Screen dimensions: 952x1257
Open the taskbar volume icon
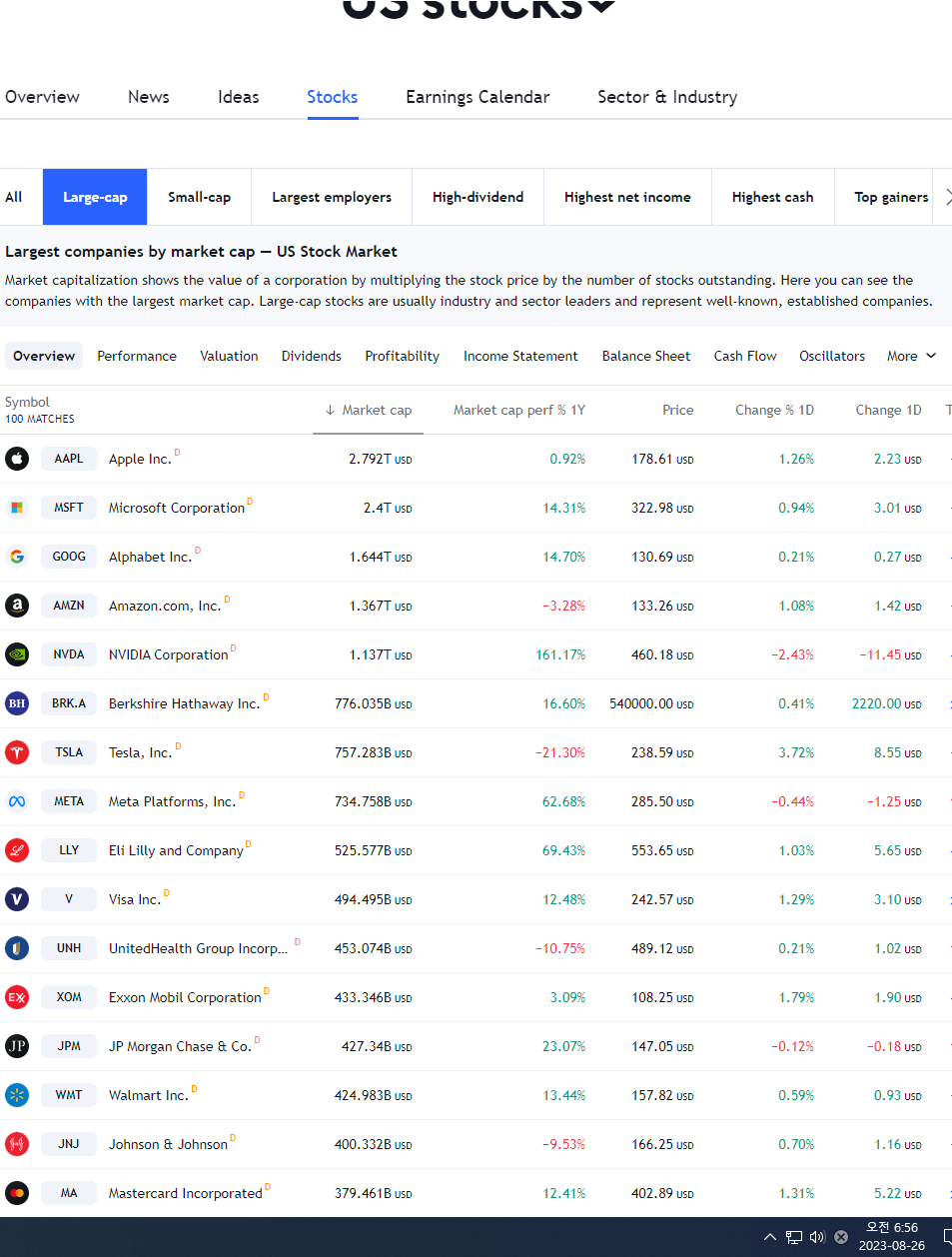(x=817, y=1237)
